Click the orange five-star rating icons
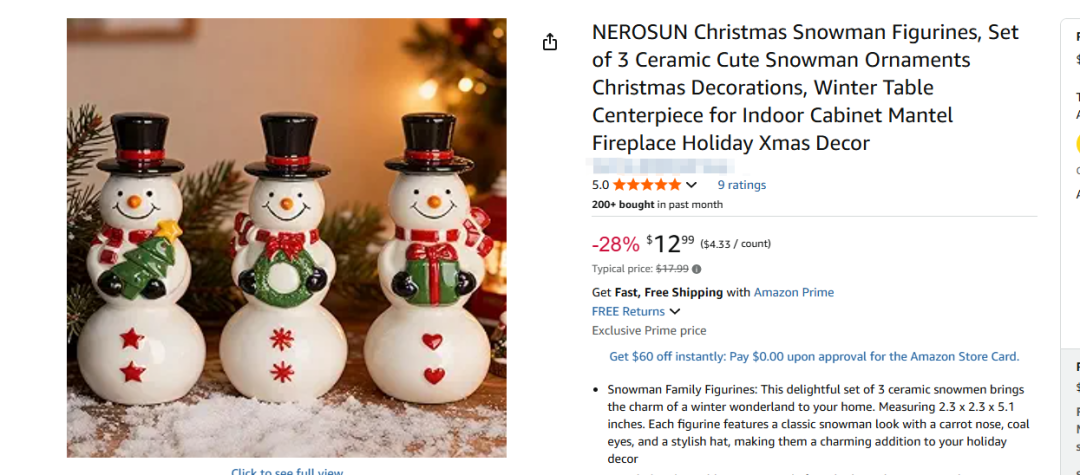The image size is (1080, 475). coord(647,184)
